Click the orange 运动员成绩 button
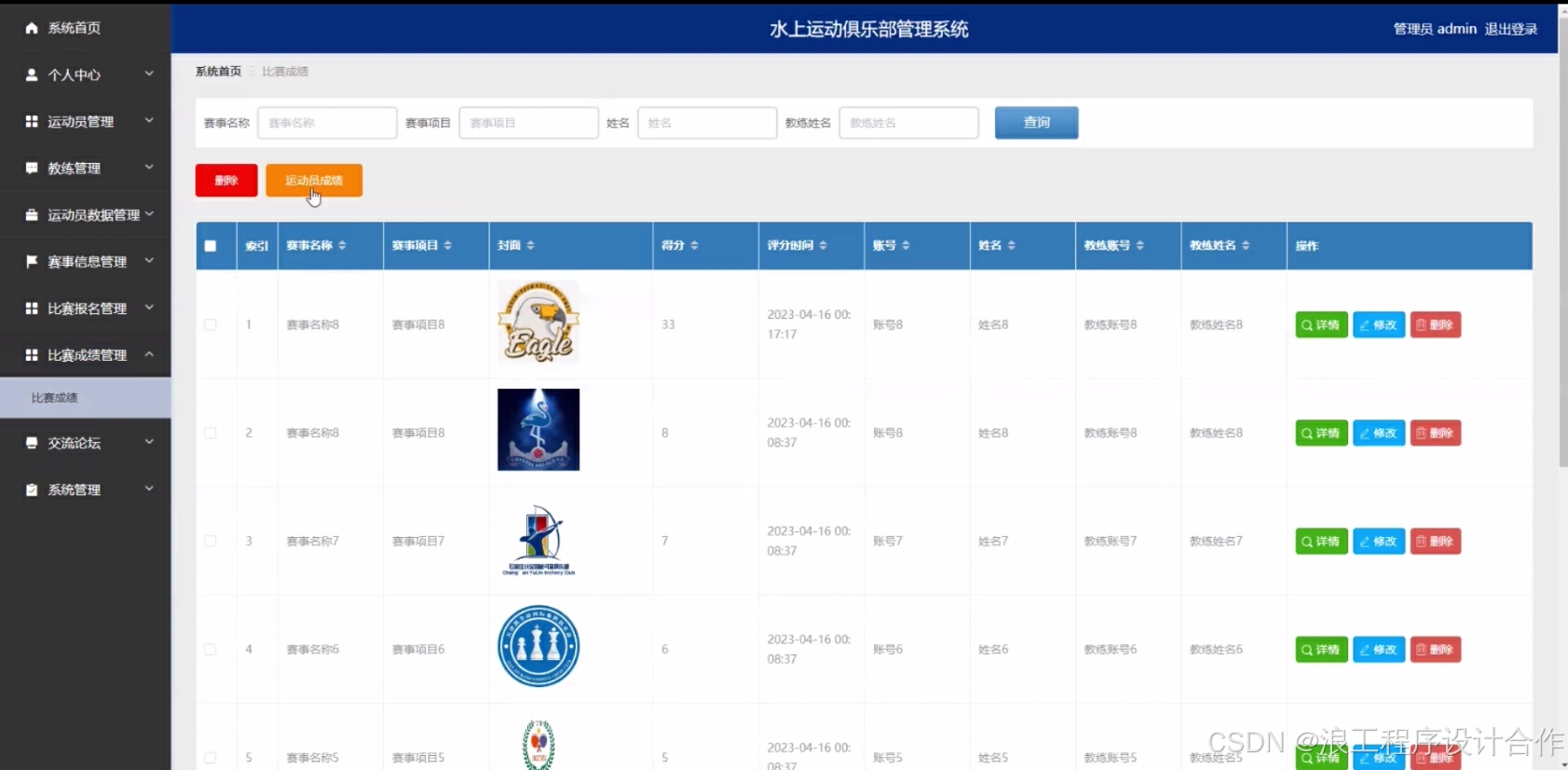Image resolution: width=1568 pixels, height=770 pixels. tap(314, 180)
